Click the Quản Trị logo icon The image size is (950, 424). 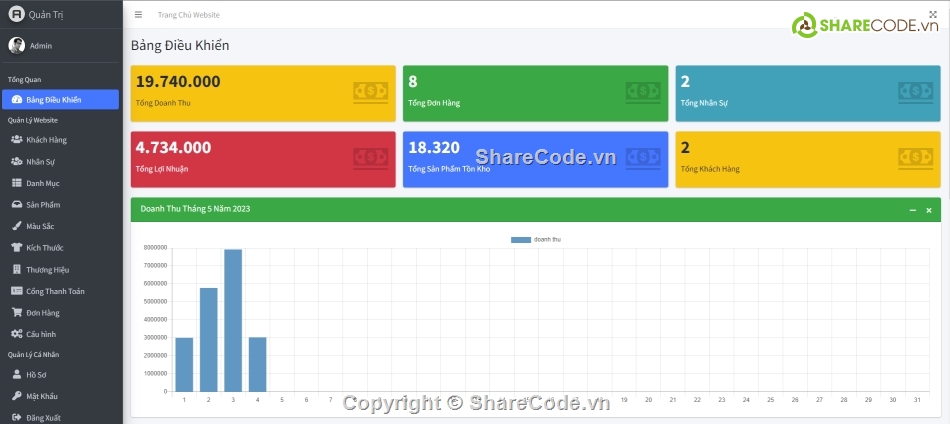[16, 15]
